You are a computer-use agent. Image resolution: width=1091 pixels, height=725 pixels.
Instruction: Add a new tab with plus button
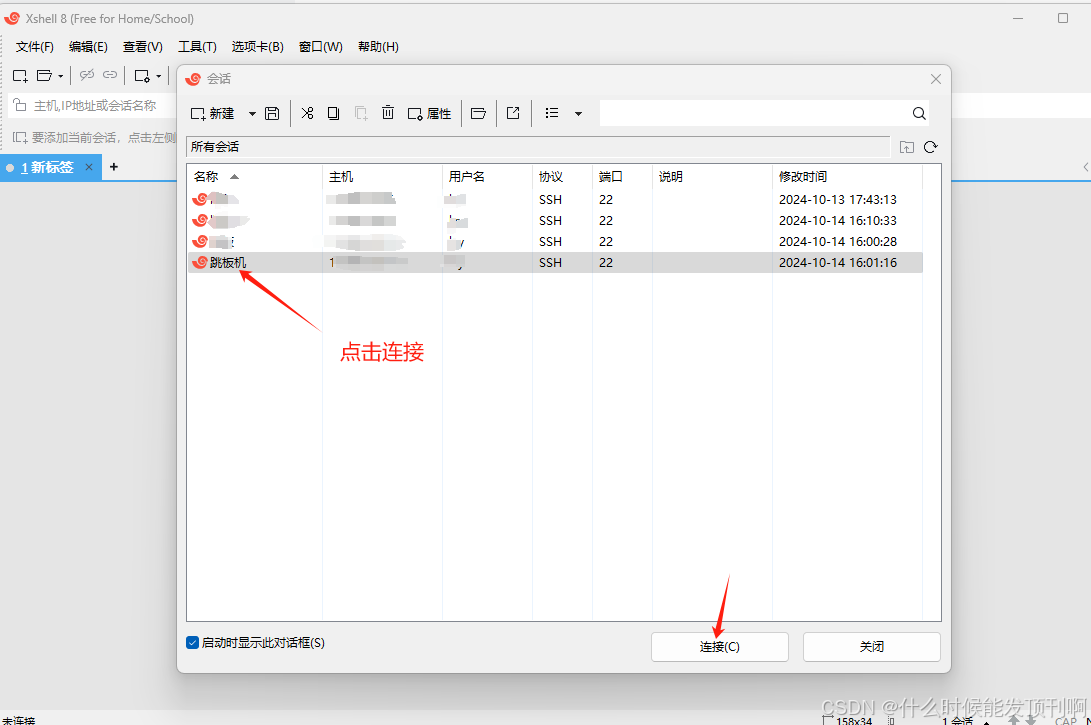(114, 167)
